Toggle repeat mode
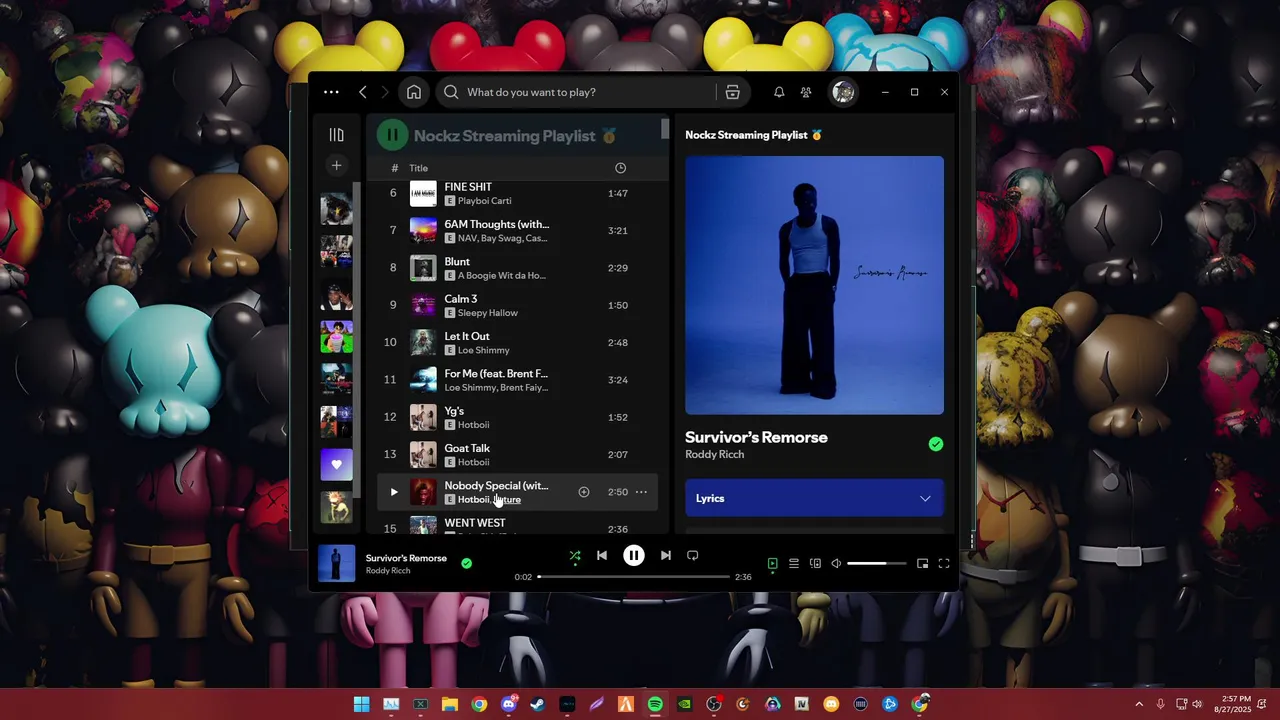Screen dimensions: 1280x720 pyautogui.click(x=692, y=556)
